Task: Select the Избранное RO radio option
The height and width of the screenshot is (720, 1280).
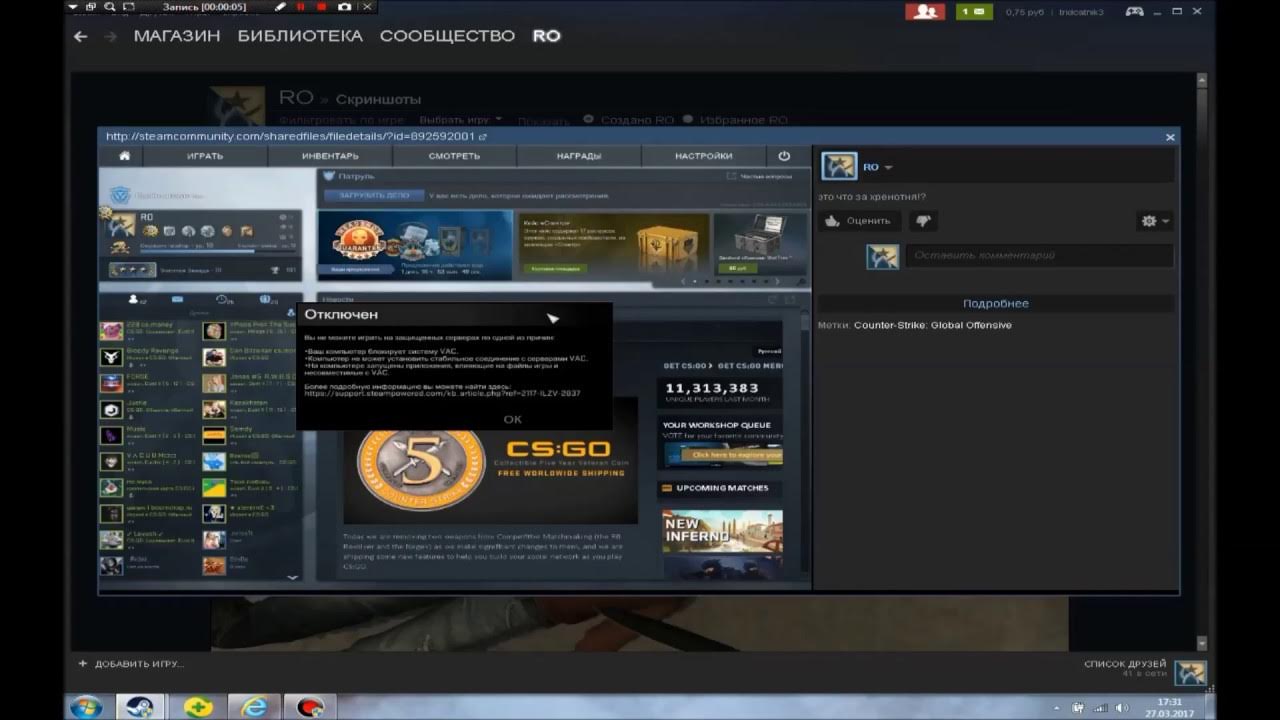Action: click(735, 120)
